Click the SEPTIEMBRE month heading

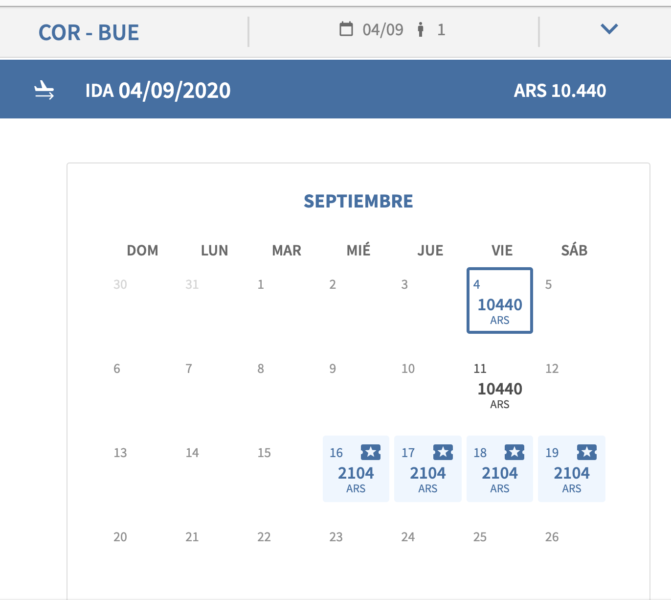pyautogui.click(x=358, y=201)
